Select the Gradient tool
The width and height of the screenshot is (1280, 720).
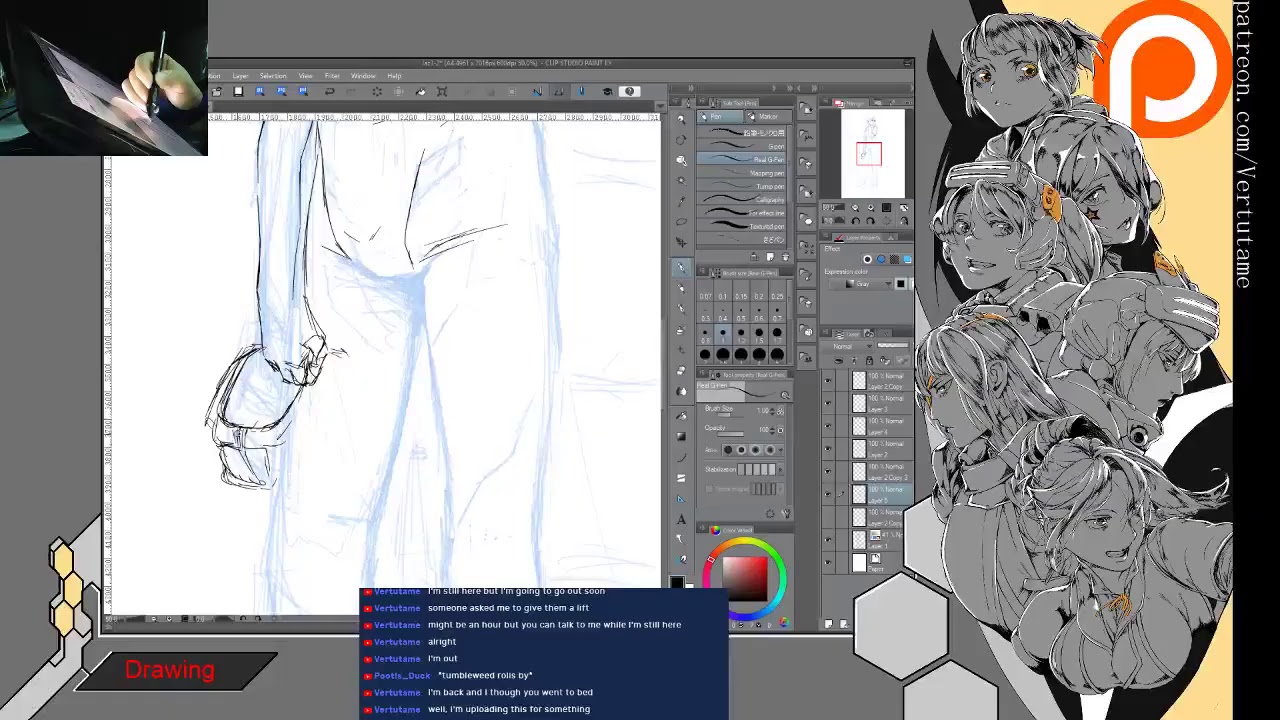[x=682, y=436]
